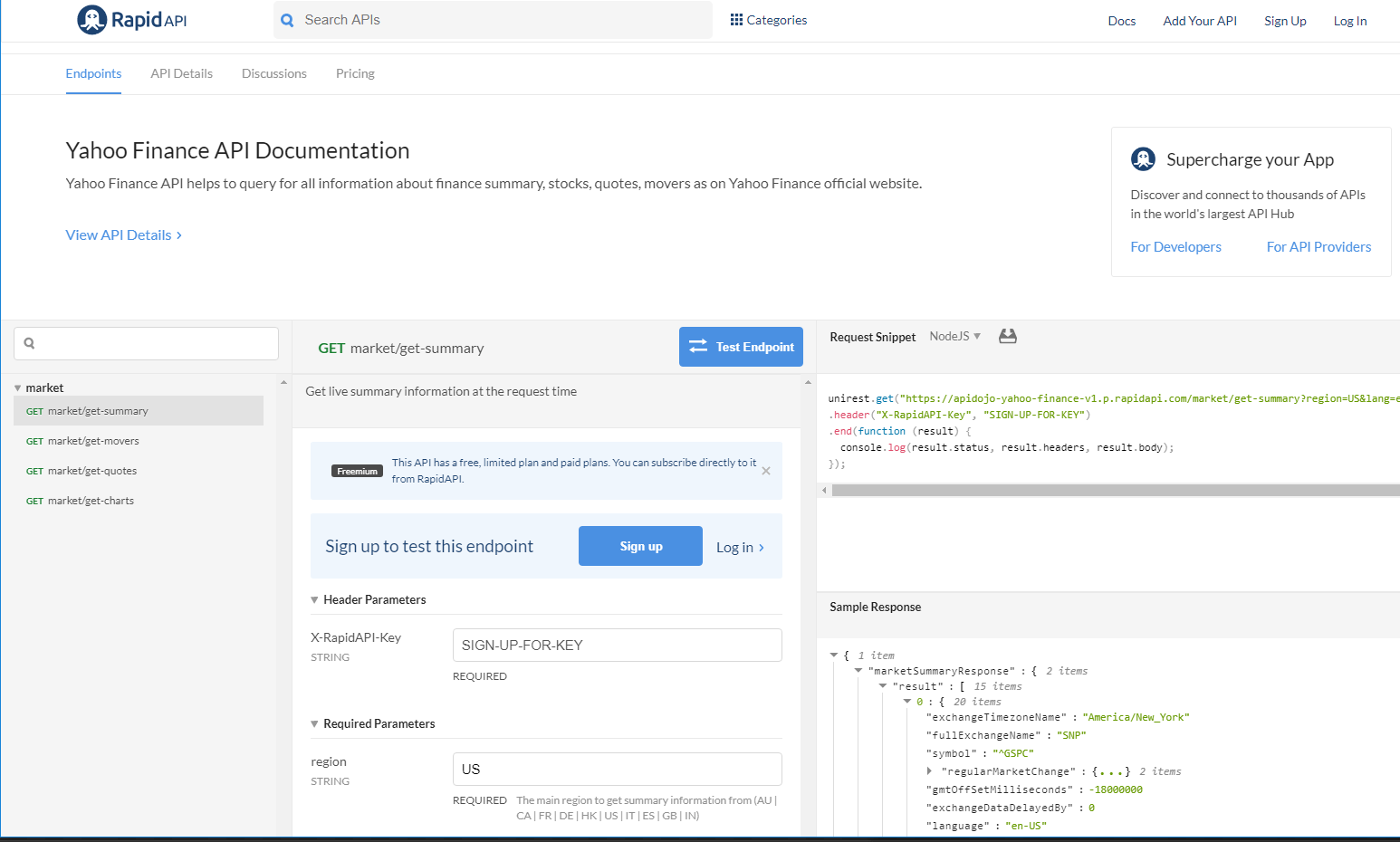
Task: Click the X-RapidAPI-Key input field
Action: [x=617, y=645]
